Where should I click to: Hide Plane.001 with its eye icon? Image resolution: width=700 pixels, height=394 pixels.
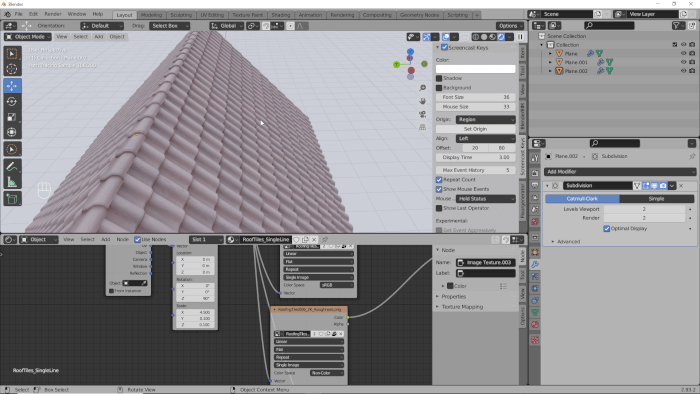(x=683, y=62)
